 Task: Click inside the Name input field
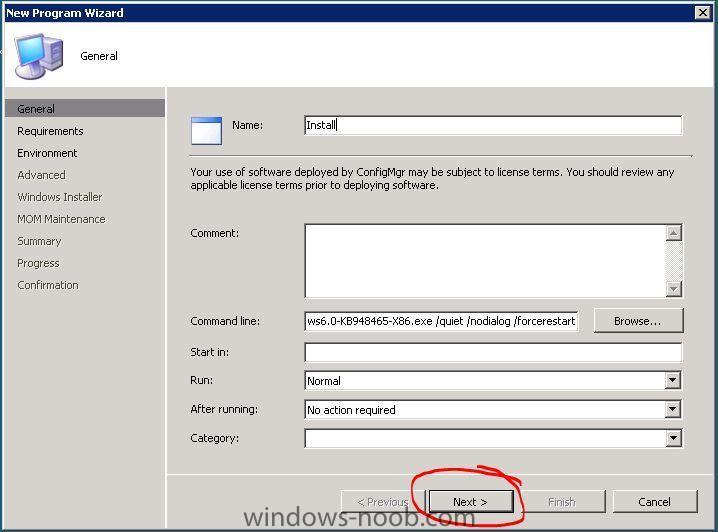(493, 125)
